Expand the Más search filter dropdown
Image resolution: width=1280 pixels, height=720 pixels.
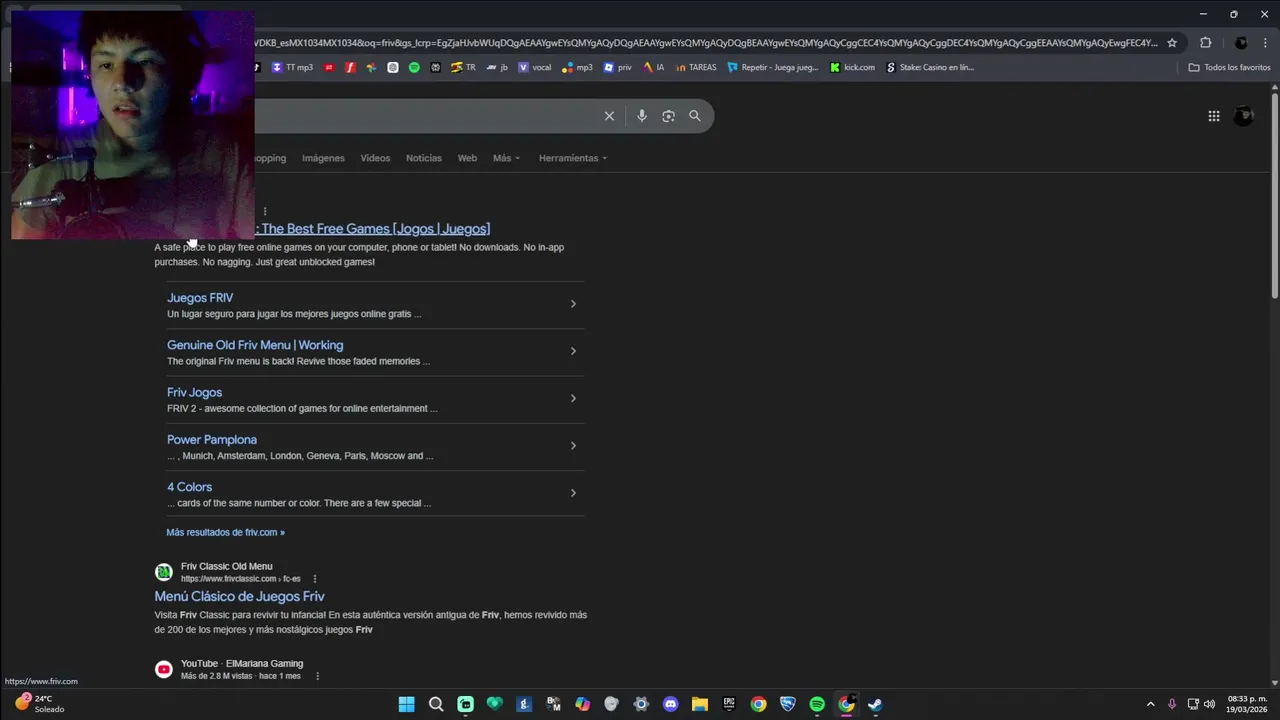pyautogui.click(x=506, y=158)
